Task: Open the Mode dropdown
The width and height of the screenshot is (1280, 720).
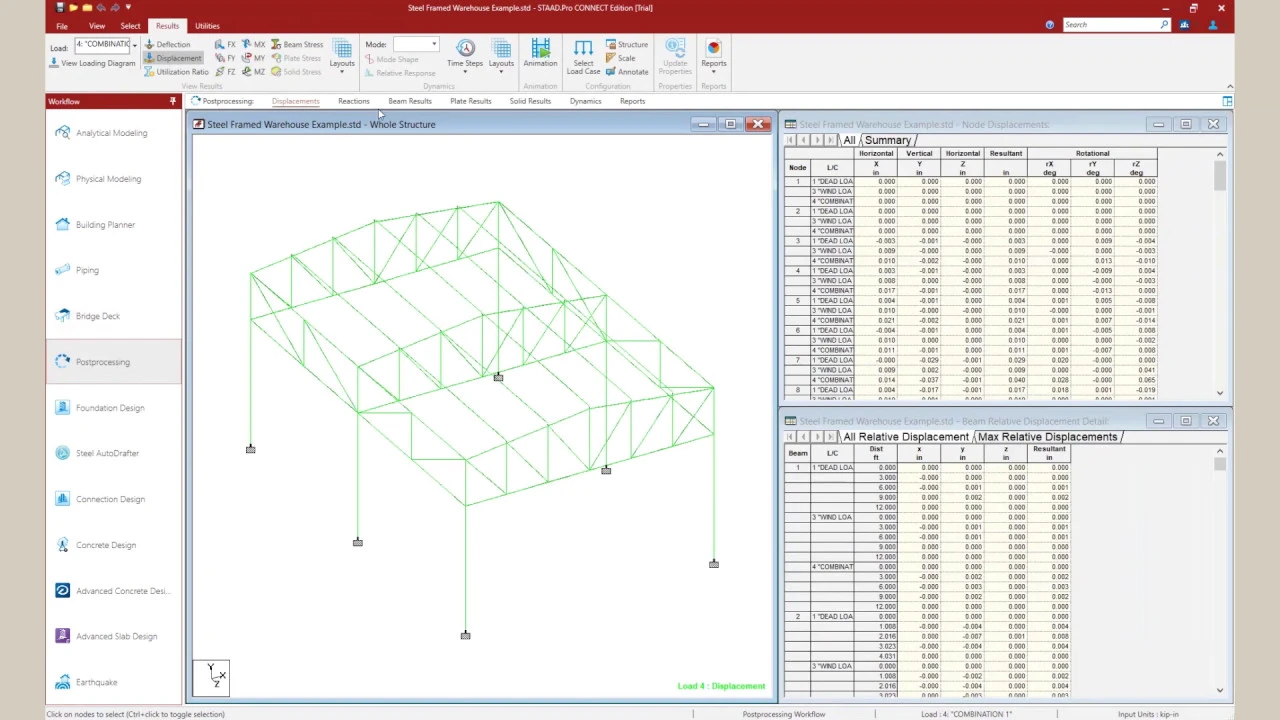Action: 415,44
